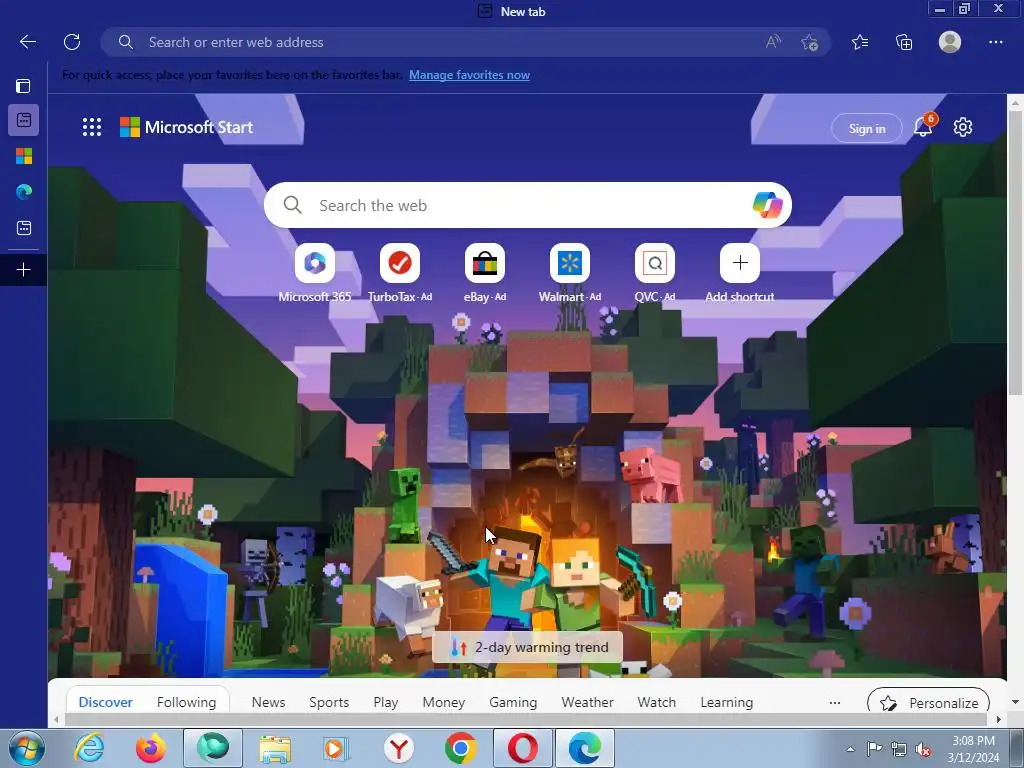Open the Money feed tab
1024x768 pixels.
pyautogui.click(x=443, y=703)
